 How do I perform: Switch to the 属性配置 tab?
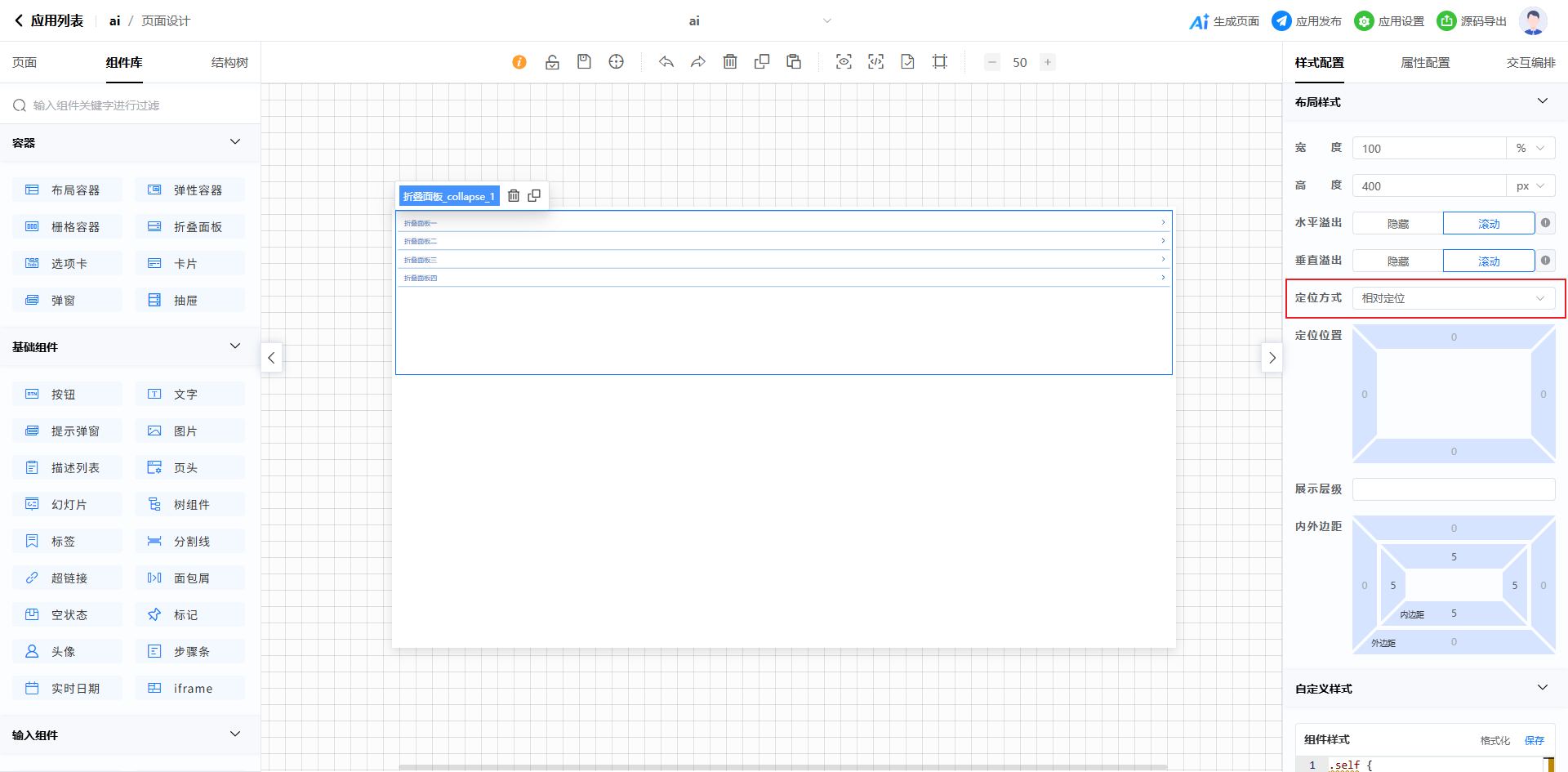(1425, 63)
